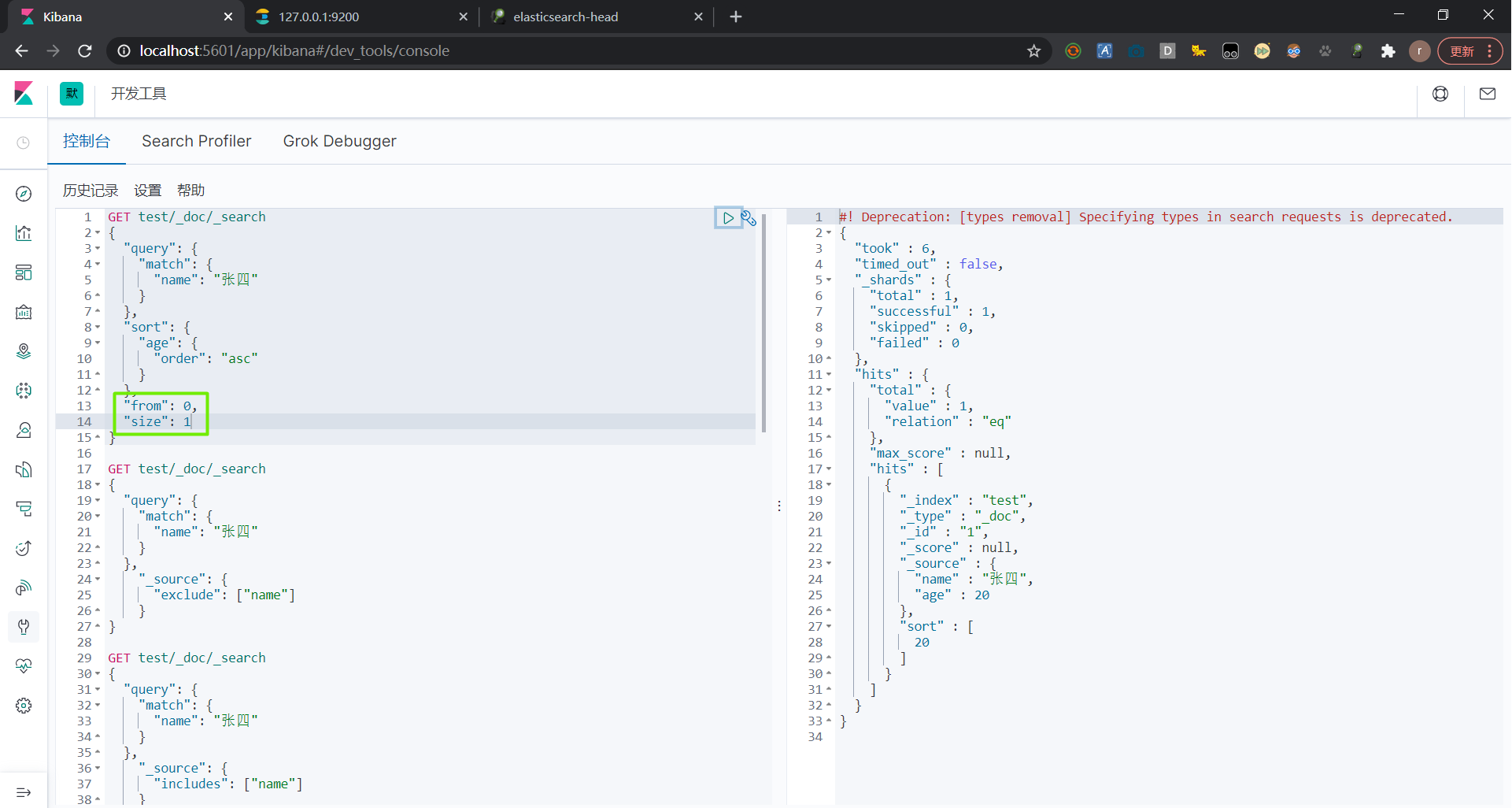Switch to Grok Debugger tab
The image size is (1512, 808).
click(x=340, y=141)
